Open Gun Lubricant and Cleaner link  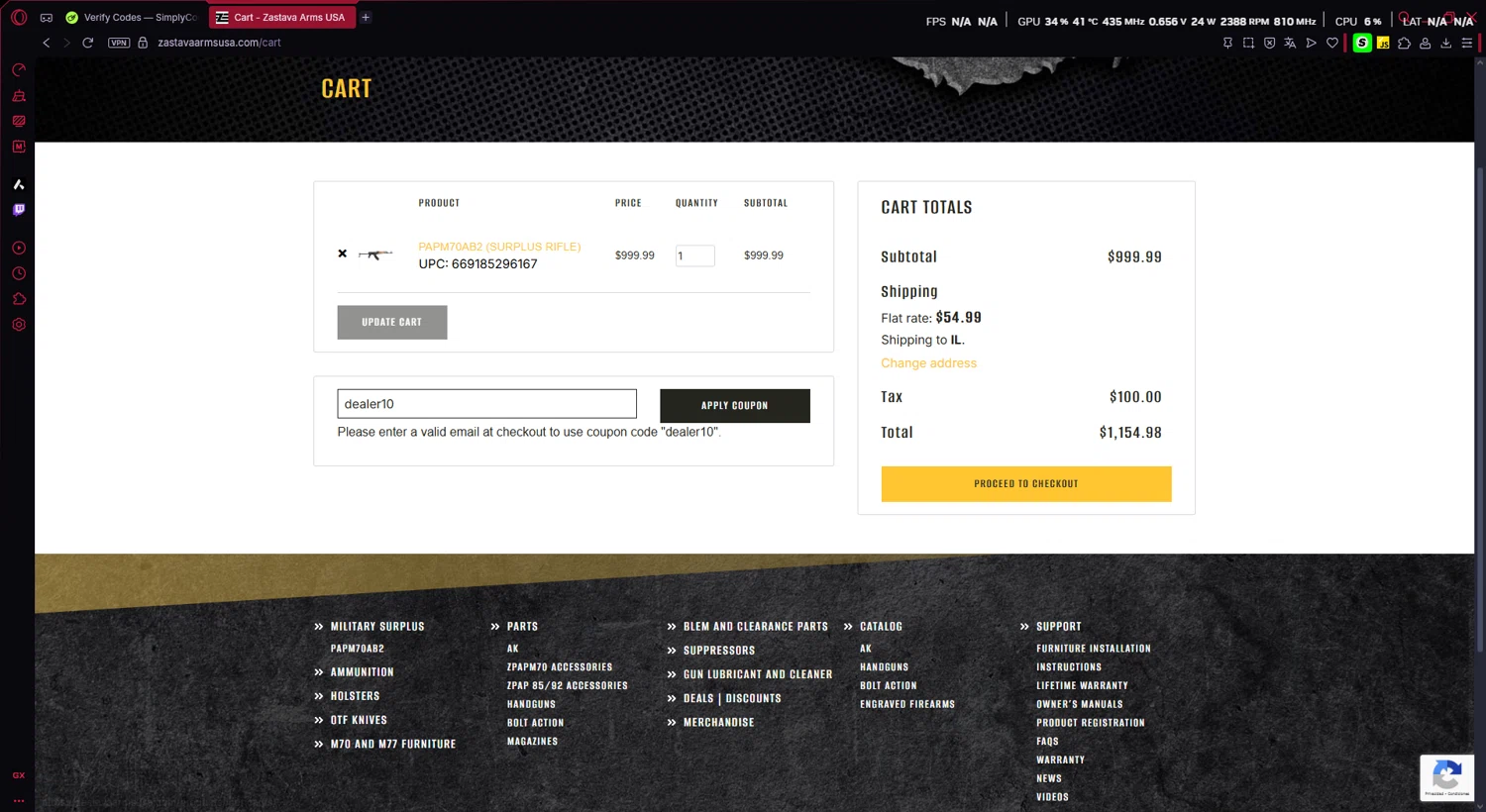(758, 674)
